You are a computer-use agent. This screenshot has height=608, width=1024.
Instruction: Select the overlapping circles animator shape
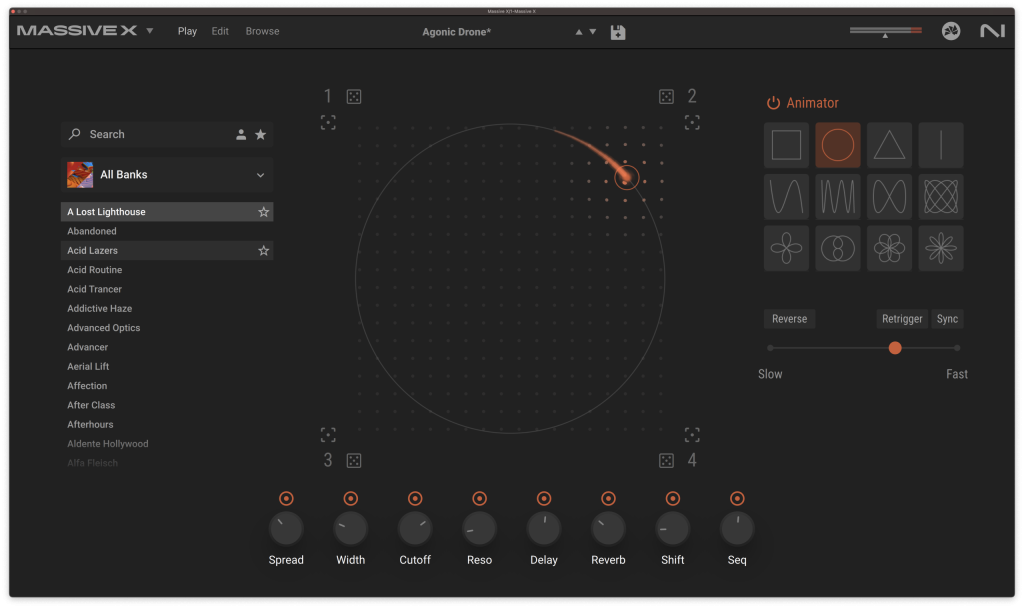pos(838,248)
